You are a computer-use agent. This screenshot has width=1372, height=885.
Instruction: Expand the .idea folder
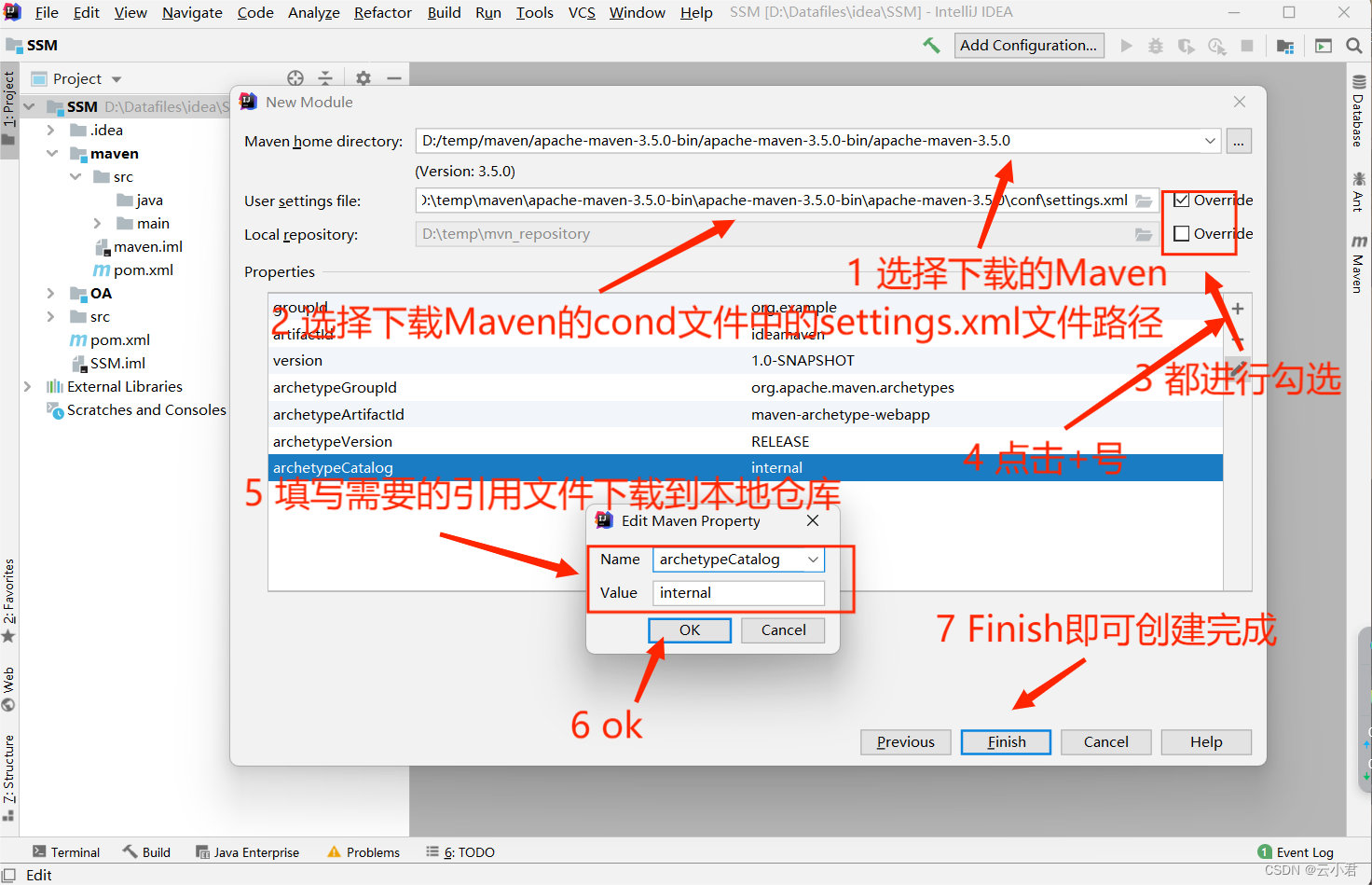(51, 131)
